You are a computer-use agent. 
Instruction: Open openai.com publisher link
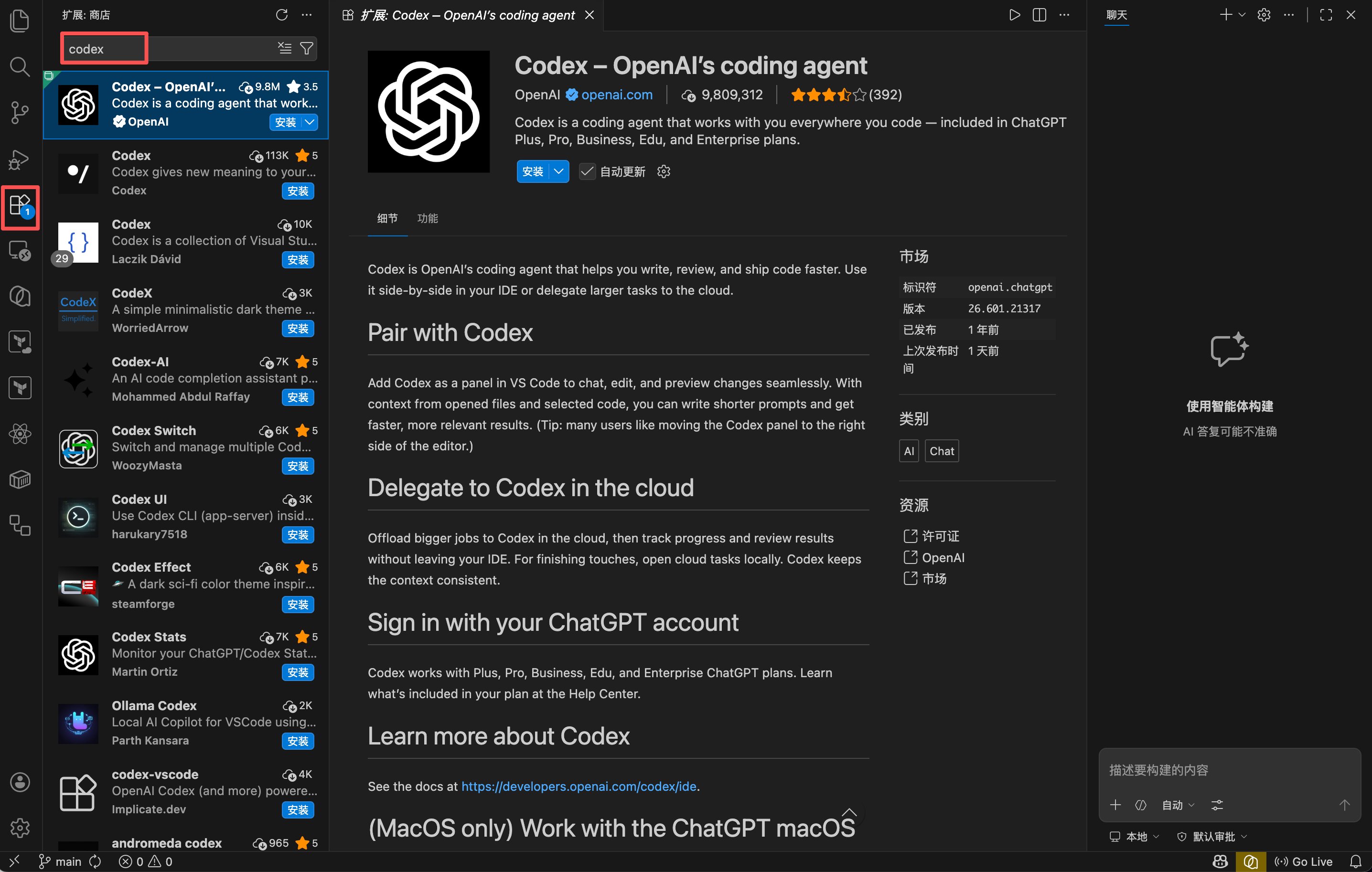tap(616, 95)
